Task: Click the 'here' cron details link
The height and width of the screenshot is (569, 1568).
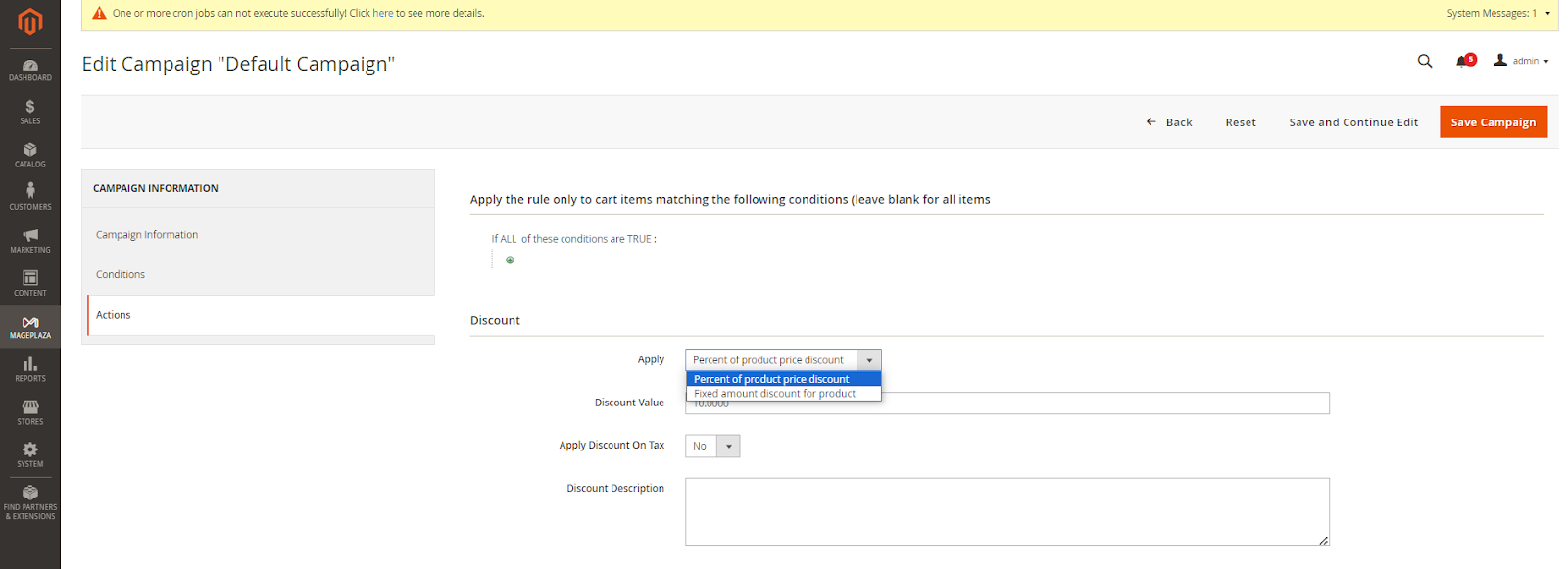Action: click(383, 14)
